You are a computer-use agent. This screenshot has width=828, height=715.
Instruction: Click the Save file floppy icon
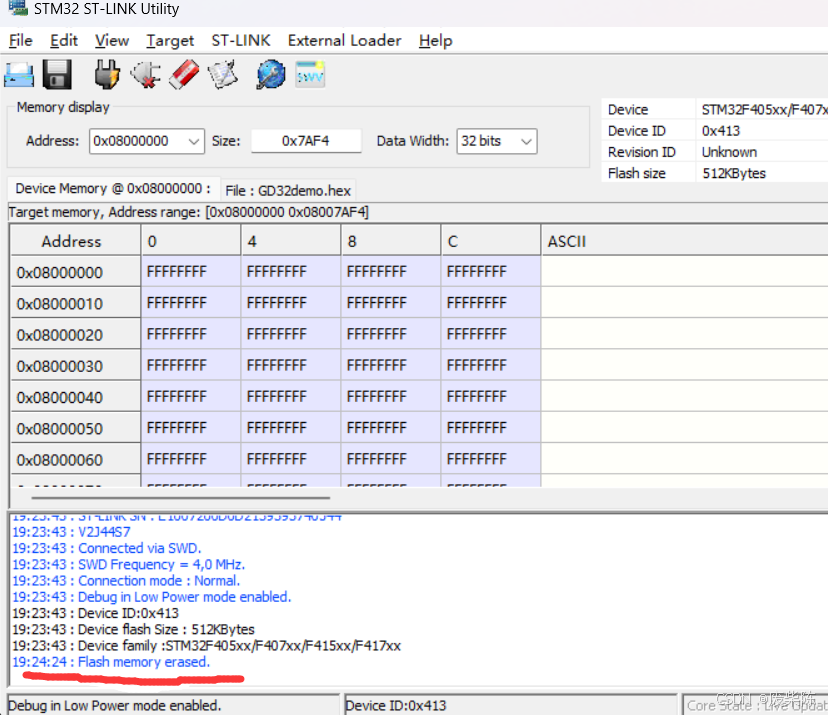click(57, 74)
